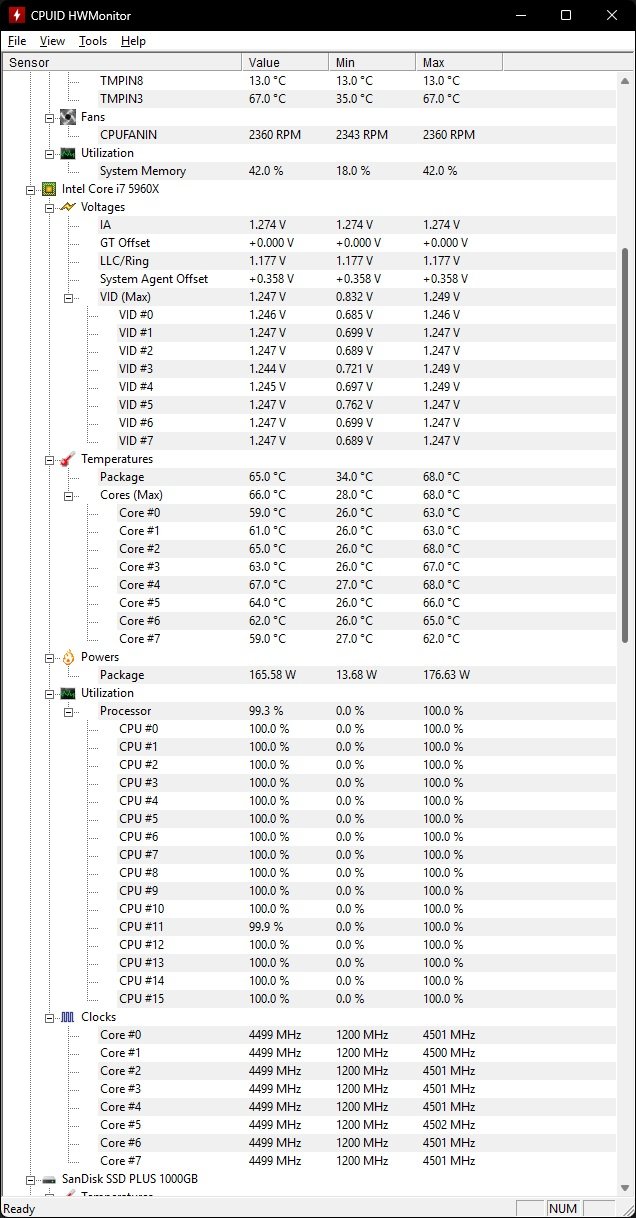Collapse the Intel Core i7 5960X node
Image resolution: width=636 pixels, height=1218 pixels.
click(31, 189)
